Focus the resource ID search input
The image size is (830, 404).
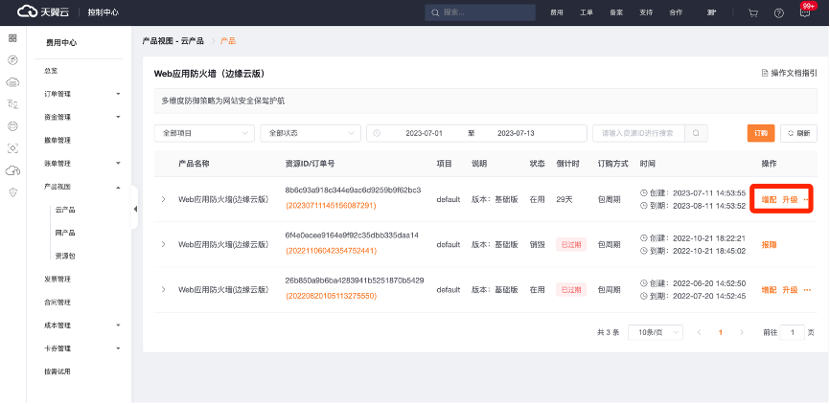[x=638, y=133]
